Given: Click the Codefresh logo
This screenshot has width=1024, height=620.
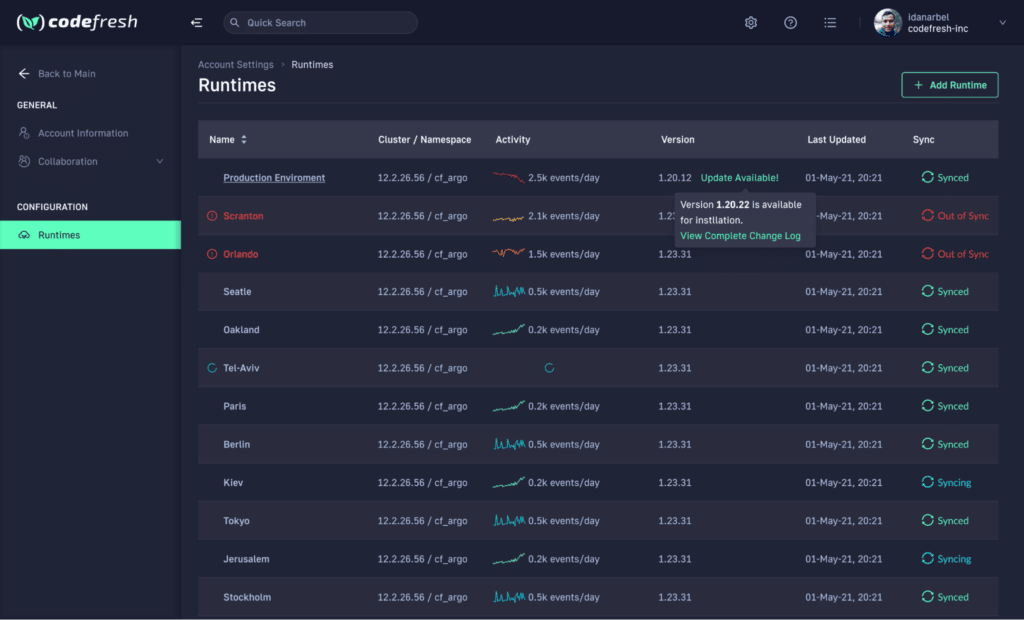Looking at the screenshot, I should click(x=77, y=22).
